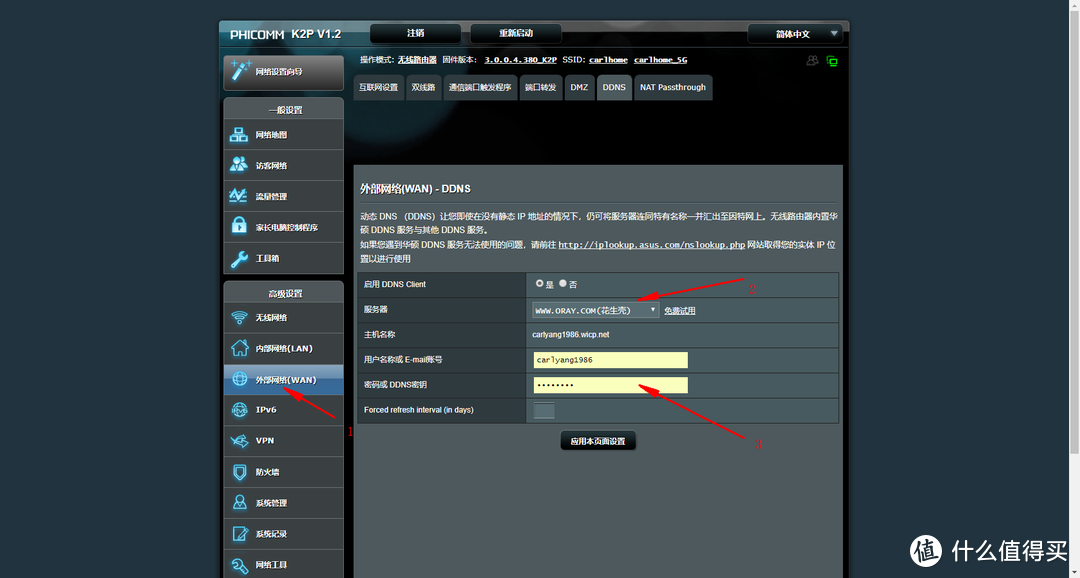Open 工具箱 wrench icon

point(239,258)
